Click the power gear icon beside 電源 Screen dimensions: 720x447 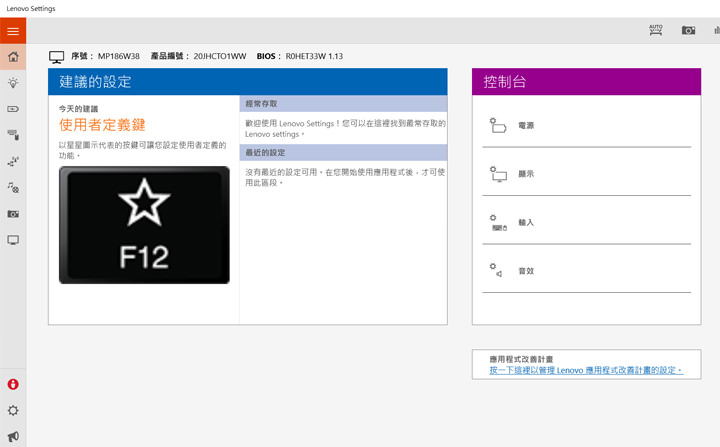(498, 125)
